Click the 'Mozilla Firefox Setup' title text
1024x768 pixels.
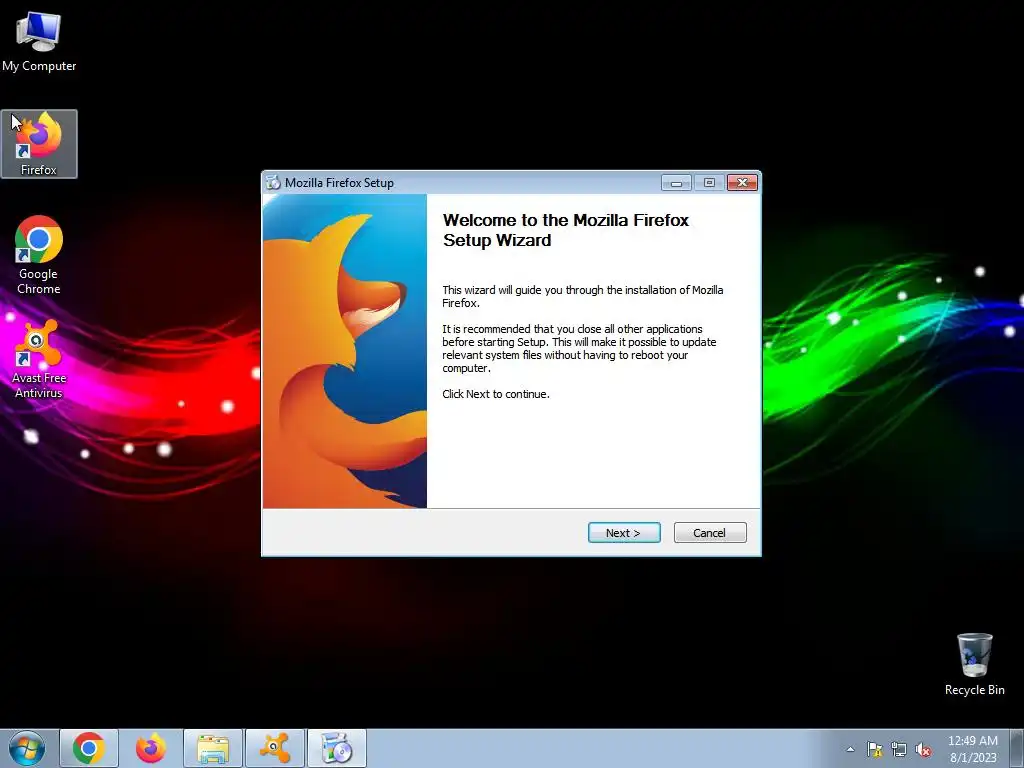pyautogui.click(x=339, y=183)
